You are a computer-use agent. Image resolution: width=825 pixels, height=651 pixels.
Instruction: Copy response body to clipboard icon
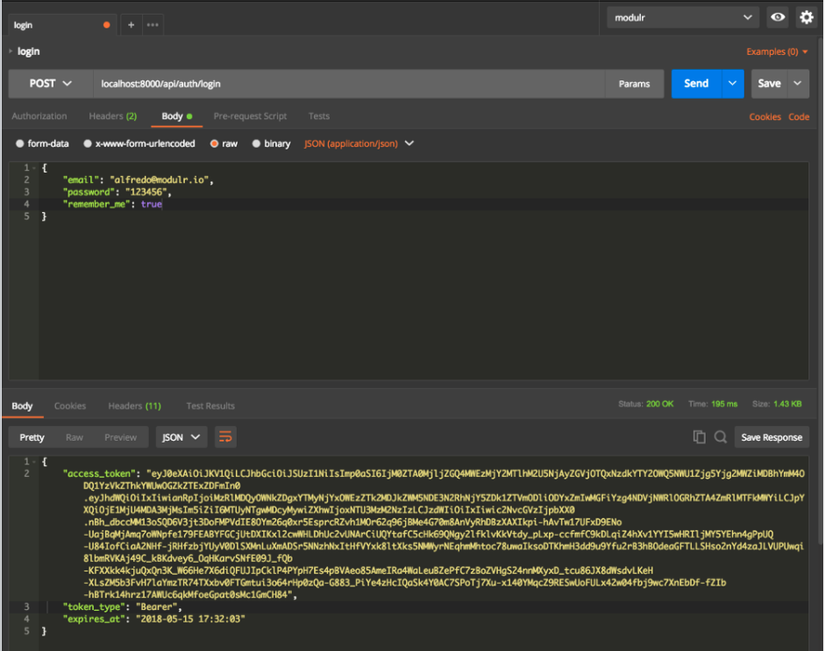click(x=699, y=437)
